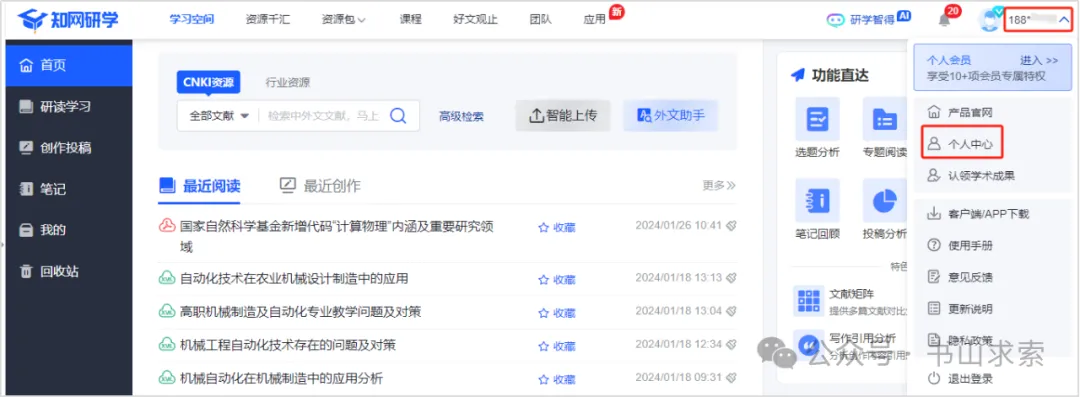
Task: Click the user avatar icon
Action: pyautogui.click(x=989, y=20)
